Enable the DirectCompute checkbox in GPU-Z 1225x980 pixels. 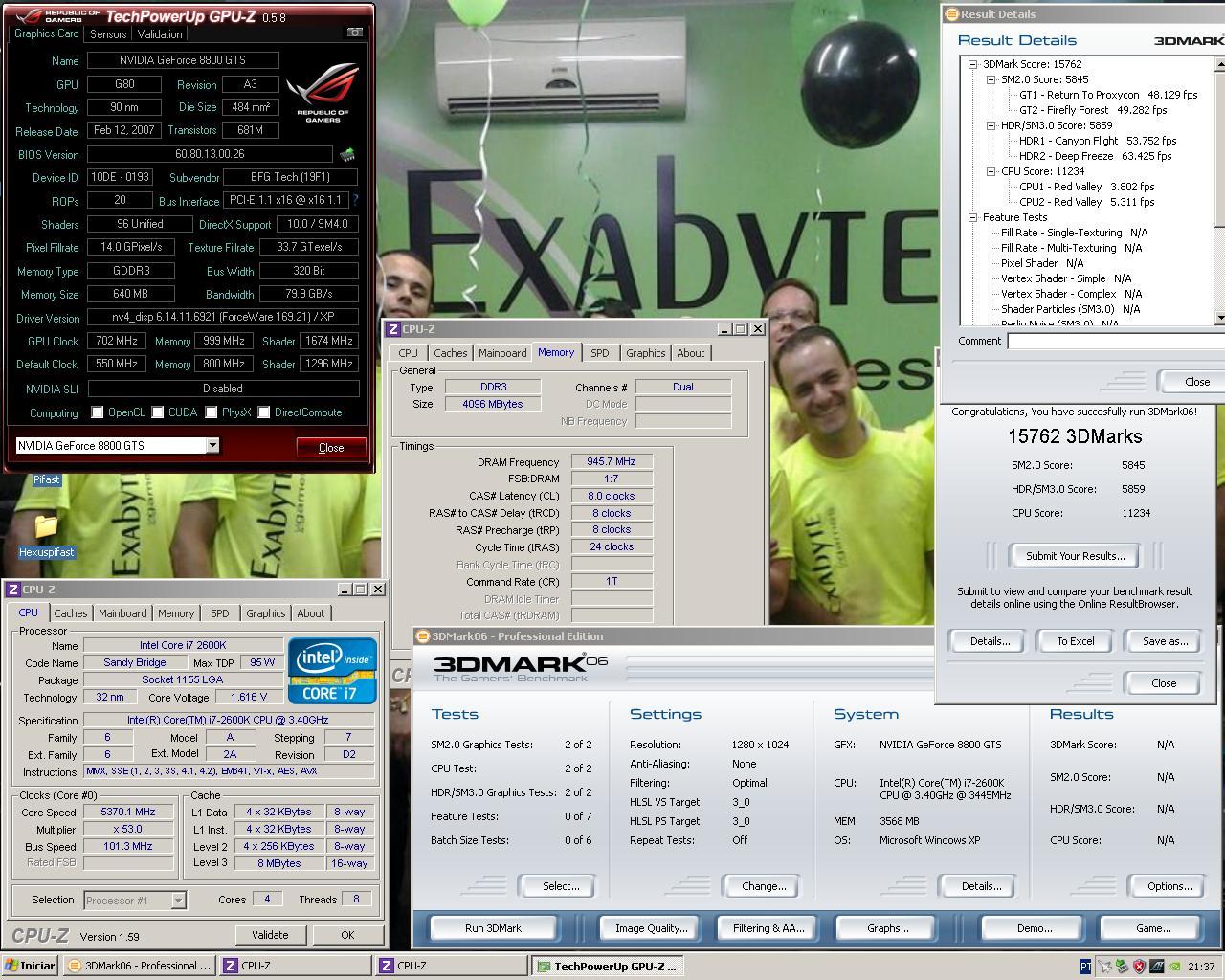click(263, 412)
